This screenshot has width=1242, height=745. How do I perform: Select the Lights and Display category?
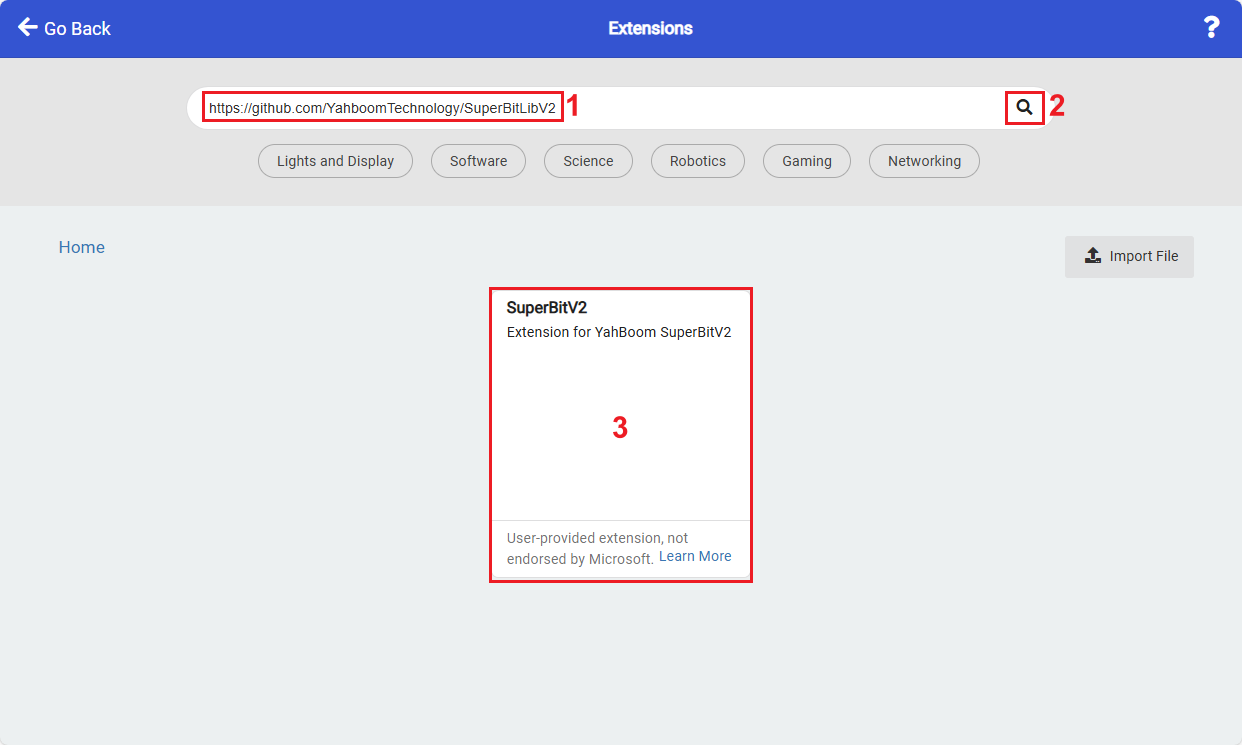click(335, 161)
